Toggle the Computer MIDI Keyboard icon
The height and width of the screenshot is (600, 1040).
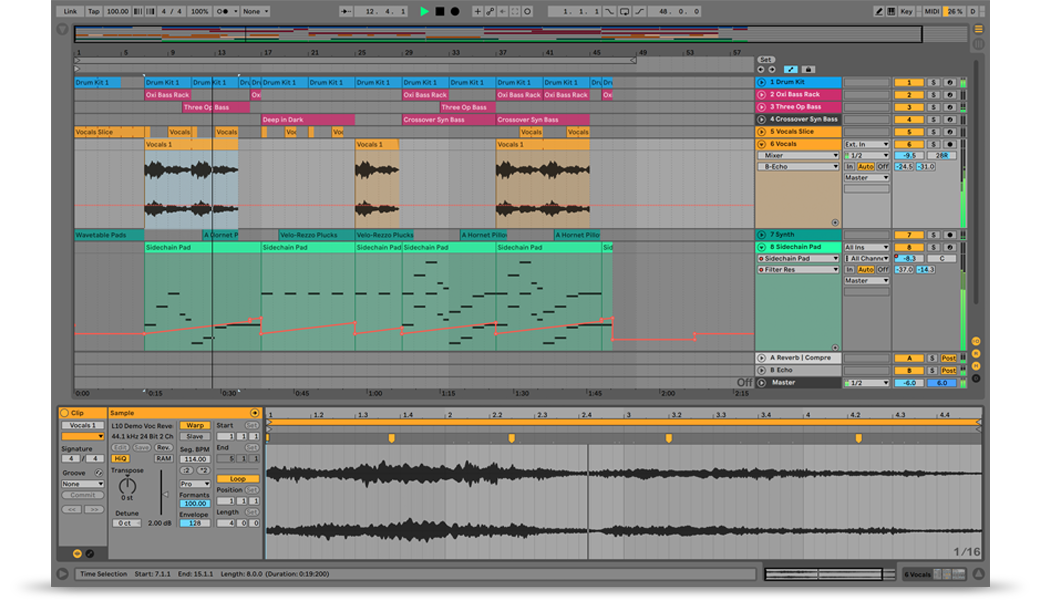(x=891, y=11)
